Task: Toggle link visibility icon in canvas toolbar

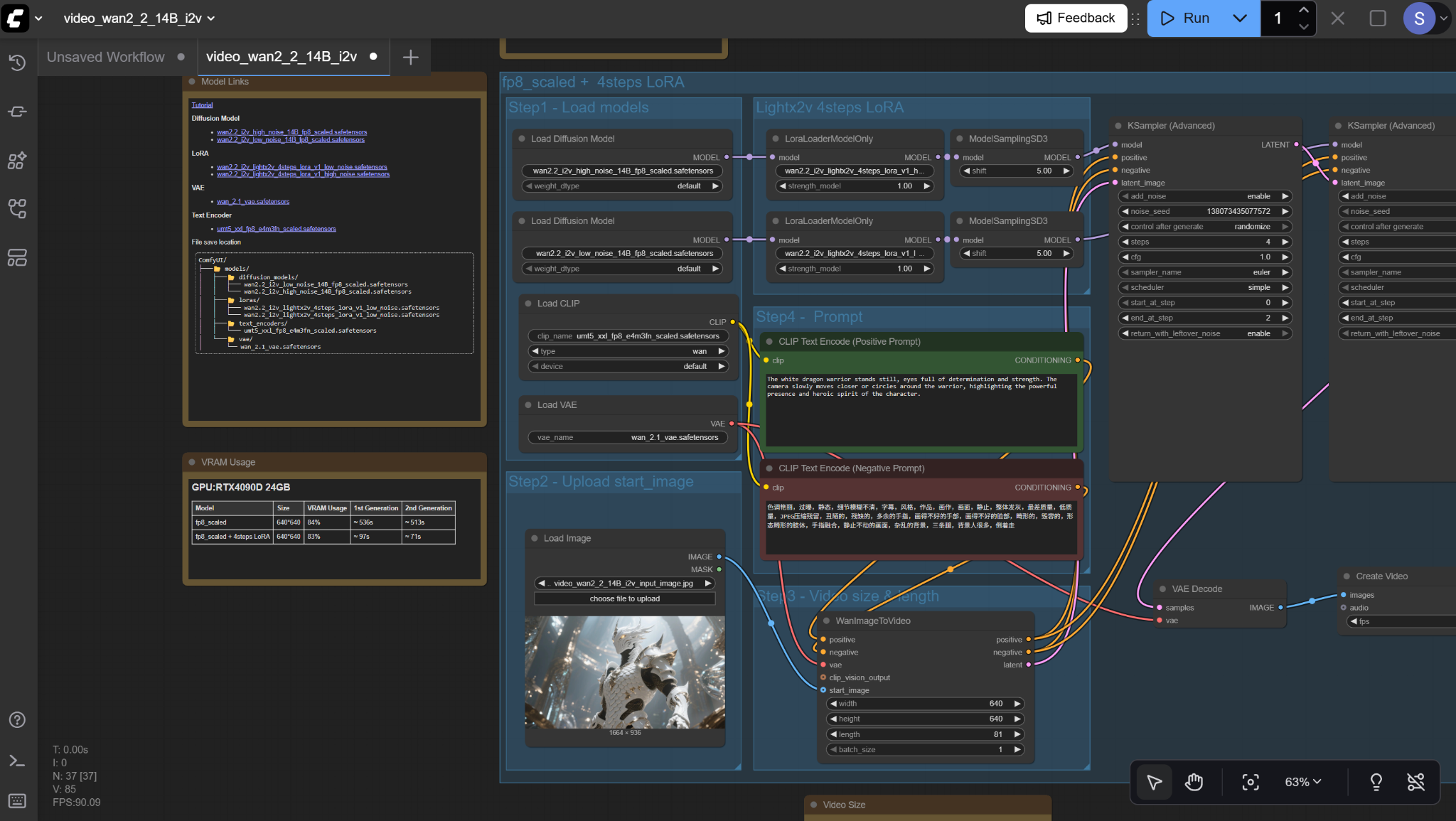Action: tap(1415, 782)
